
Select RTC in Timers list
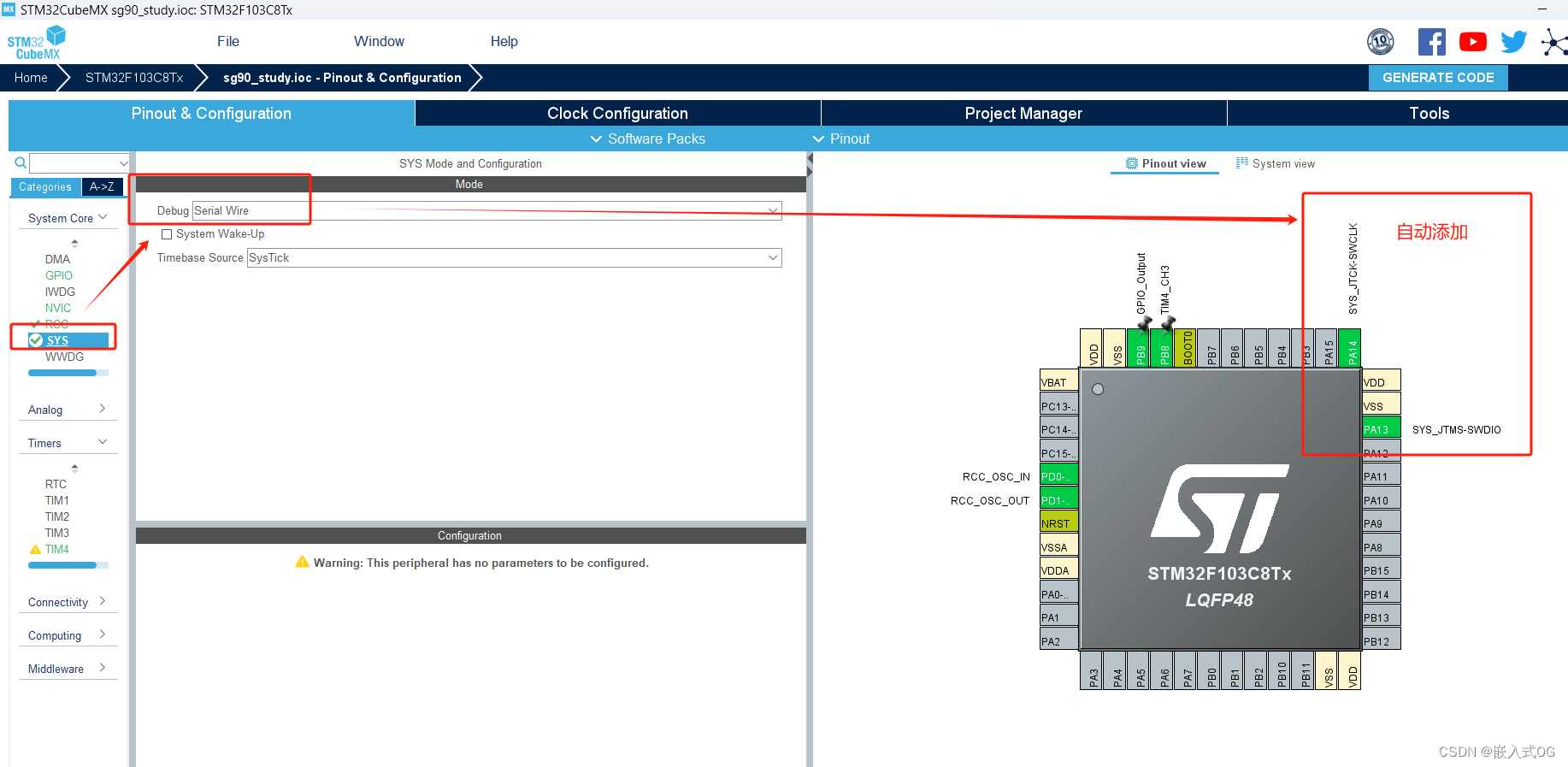coord(56,484)
